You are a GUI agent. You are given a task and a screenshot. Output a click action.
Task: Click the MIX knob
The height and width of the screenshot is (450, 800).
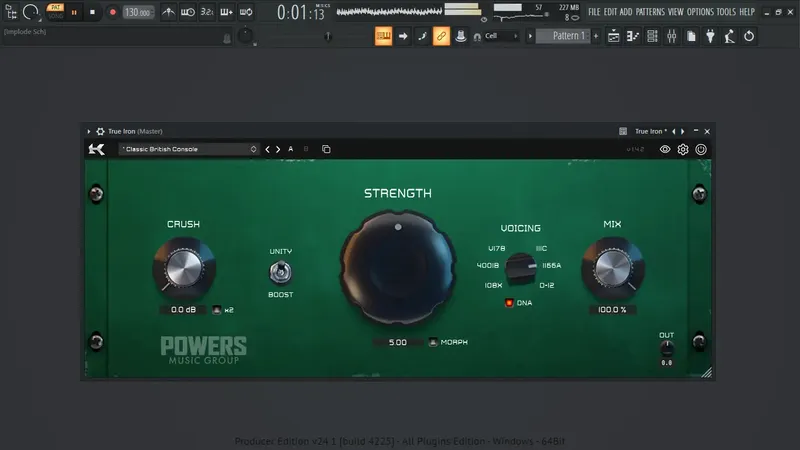pos(612,269)
